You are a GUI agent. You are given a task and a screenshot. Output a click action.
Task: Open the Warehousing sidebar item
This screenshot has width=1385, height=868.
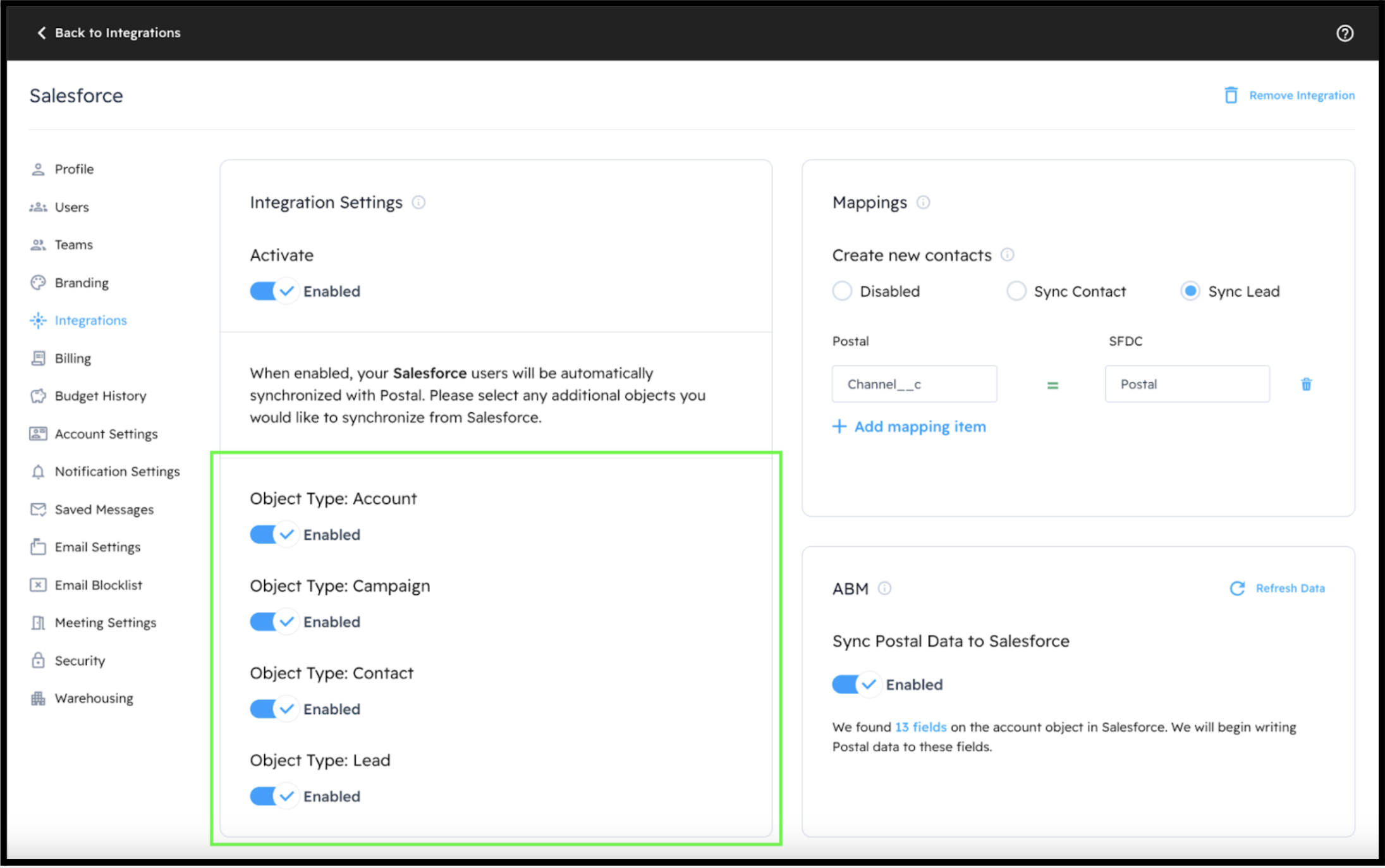(94, 699)
